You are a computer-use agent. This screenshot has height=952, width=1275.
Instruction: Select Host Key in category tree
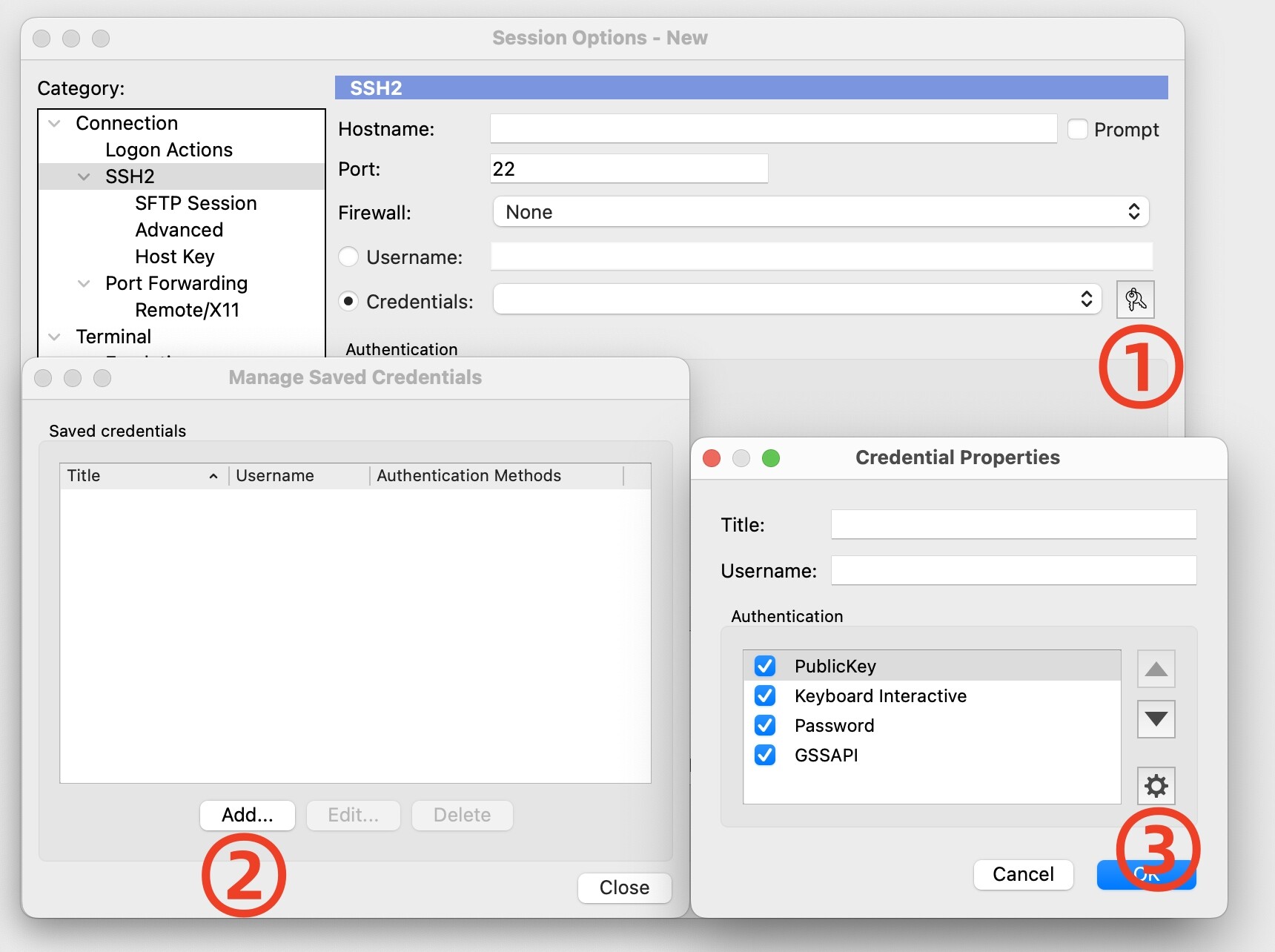click(175, 257)
